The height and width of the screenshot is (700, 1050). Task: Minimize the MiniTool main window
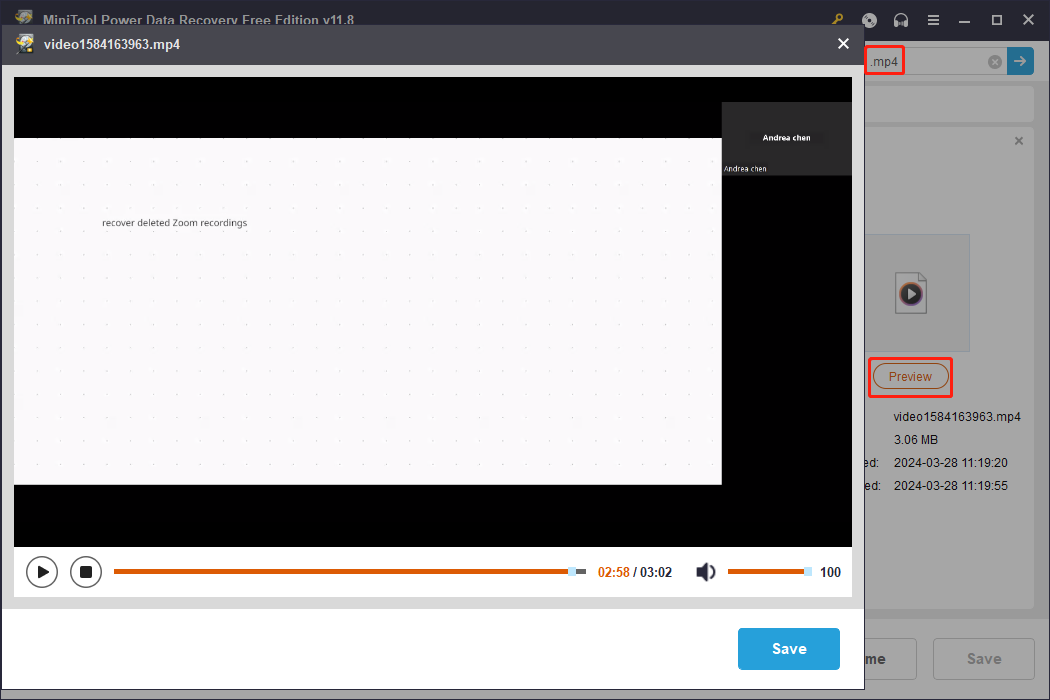click(964, 21)
